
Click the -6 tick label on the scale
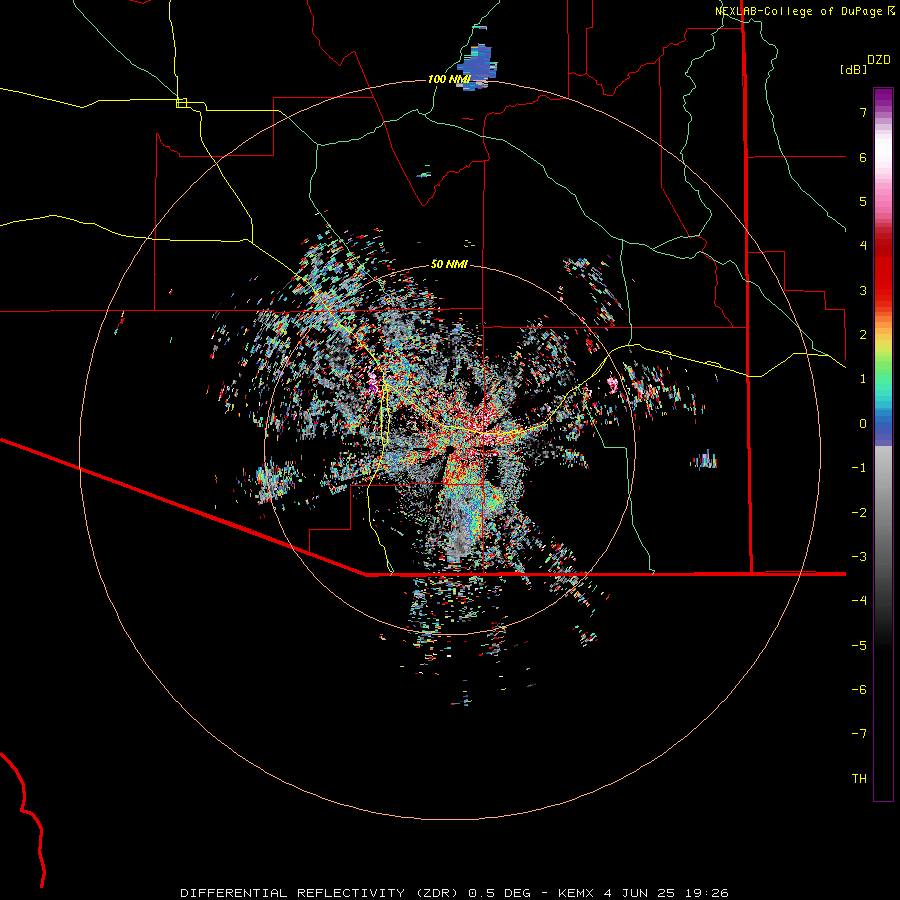(859, 690)
